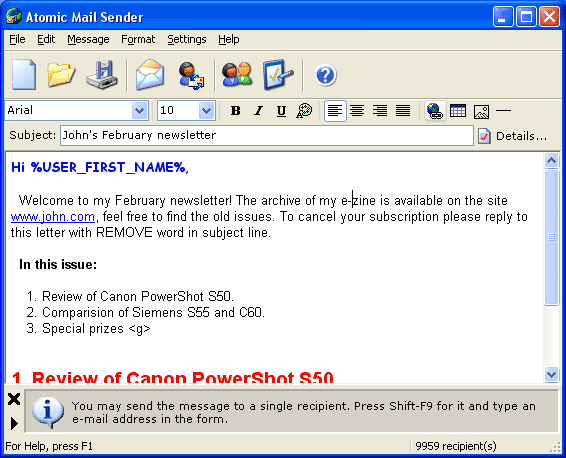Toggle italic formatting
Image resolution: width=566 pixels, height=458 pixels.
(x=258, y=111)
